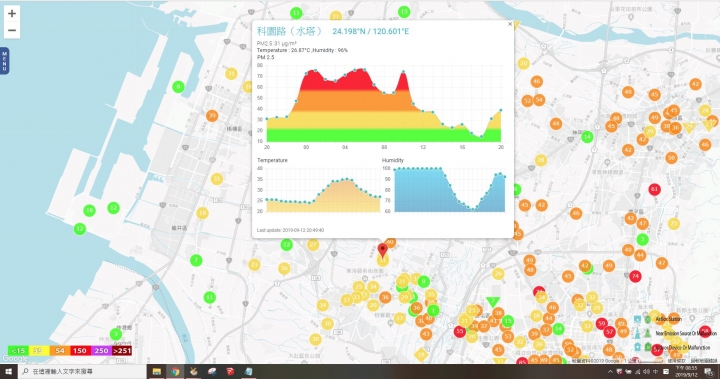Image resolution: width=720 pixels, height=379 pixels.
Task: Click the dark red >251 legend swatch
Action: pyautogui.click(x=122, y=351)
